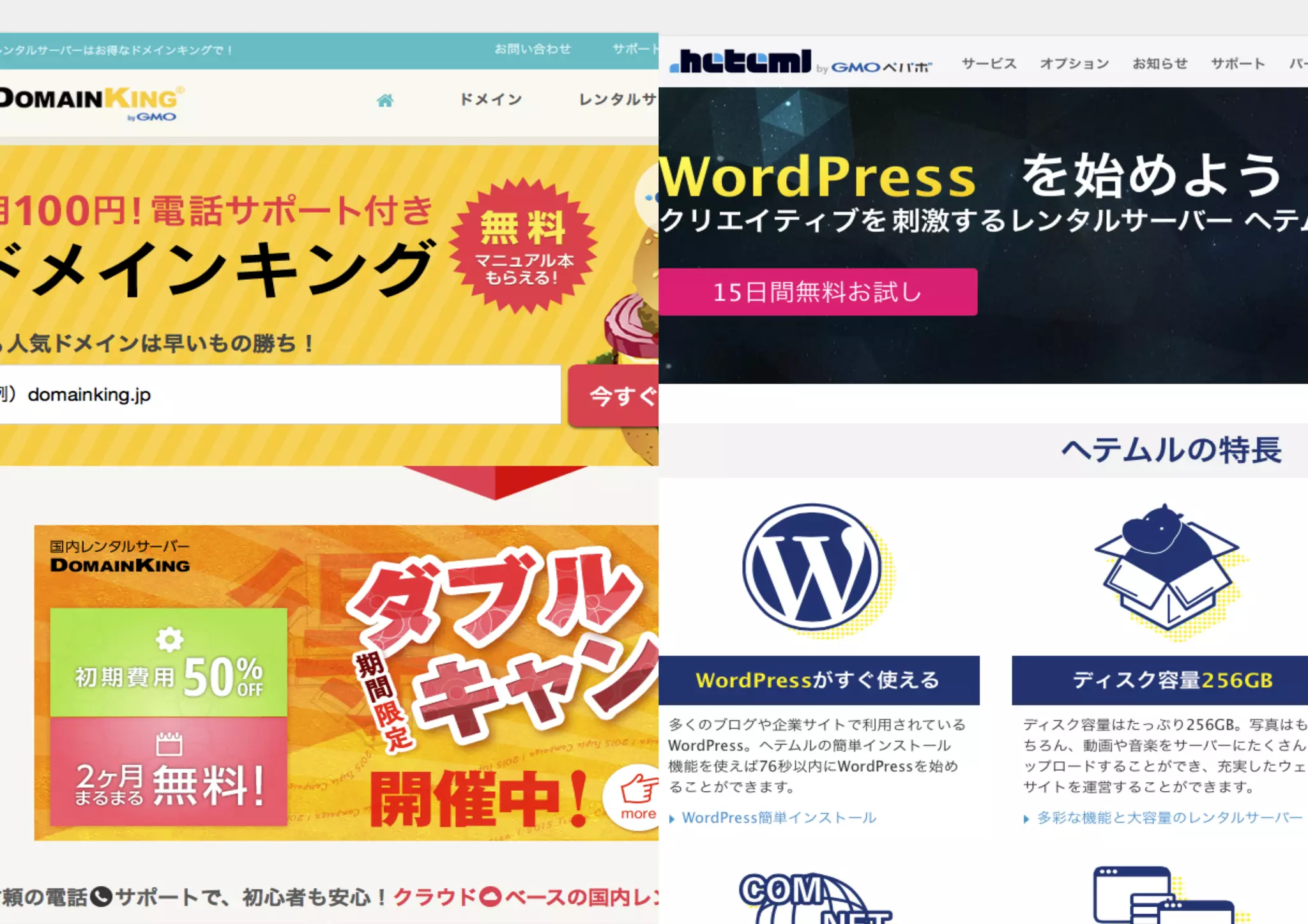Click the 電話サポート付き headline text
Image resolution: width=1308 pixels, height=924 pixels.
[292, 211]
